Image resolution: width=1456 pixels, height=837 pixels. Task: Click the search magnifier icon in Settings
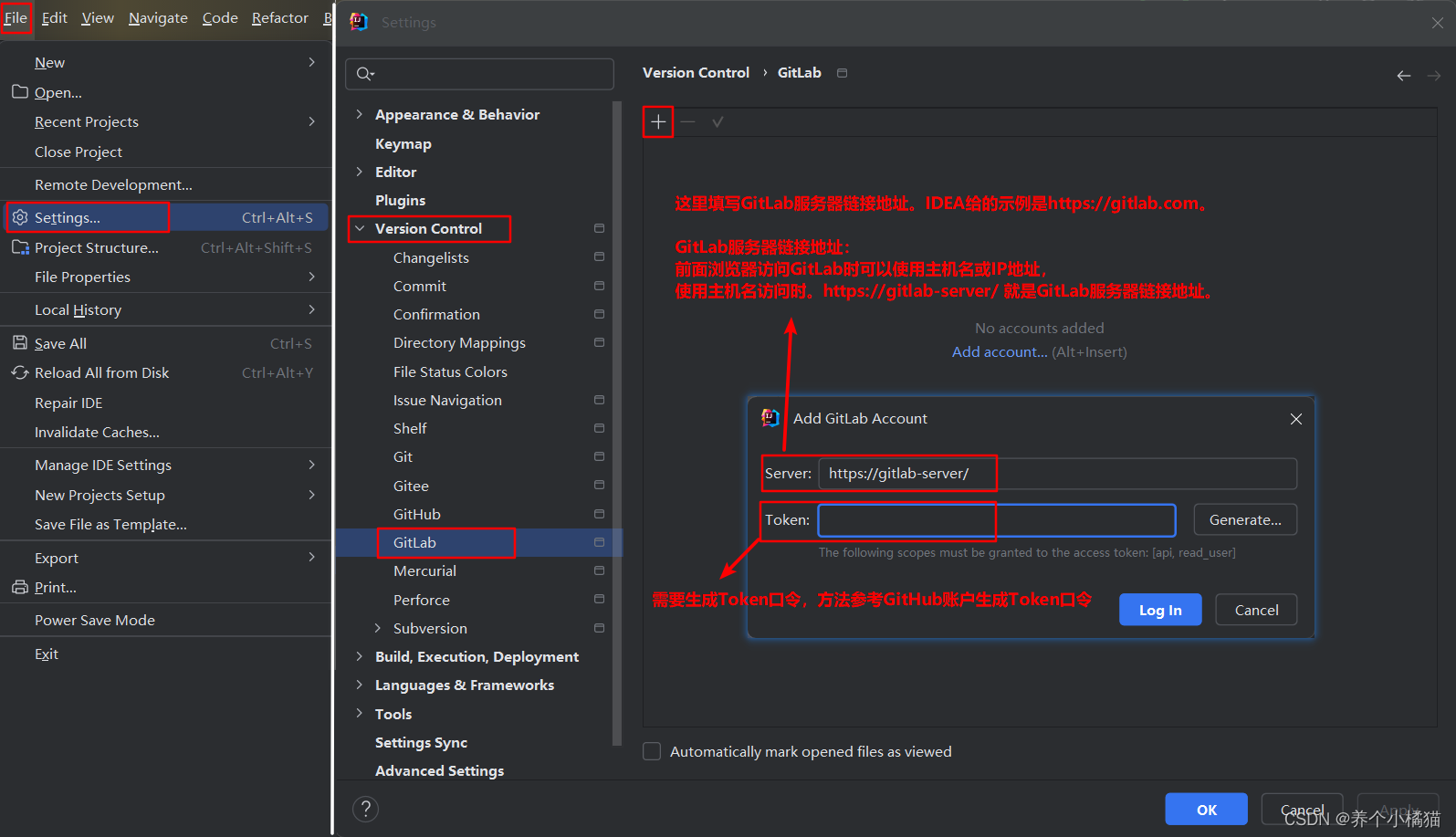click(x=365, y=74)
